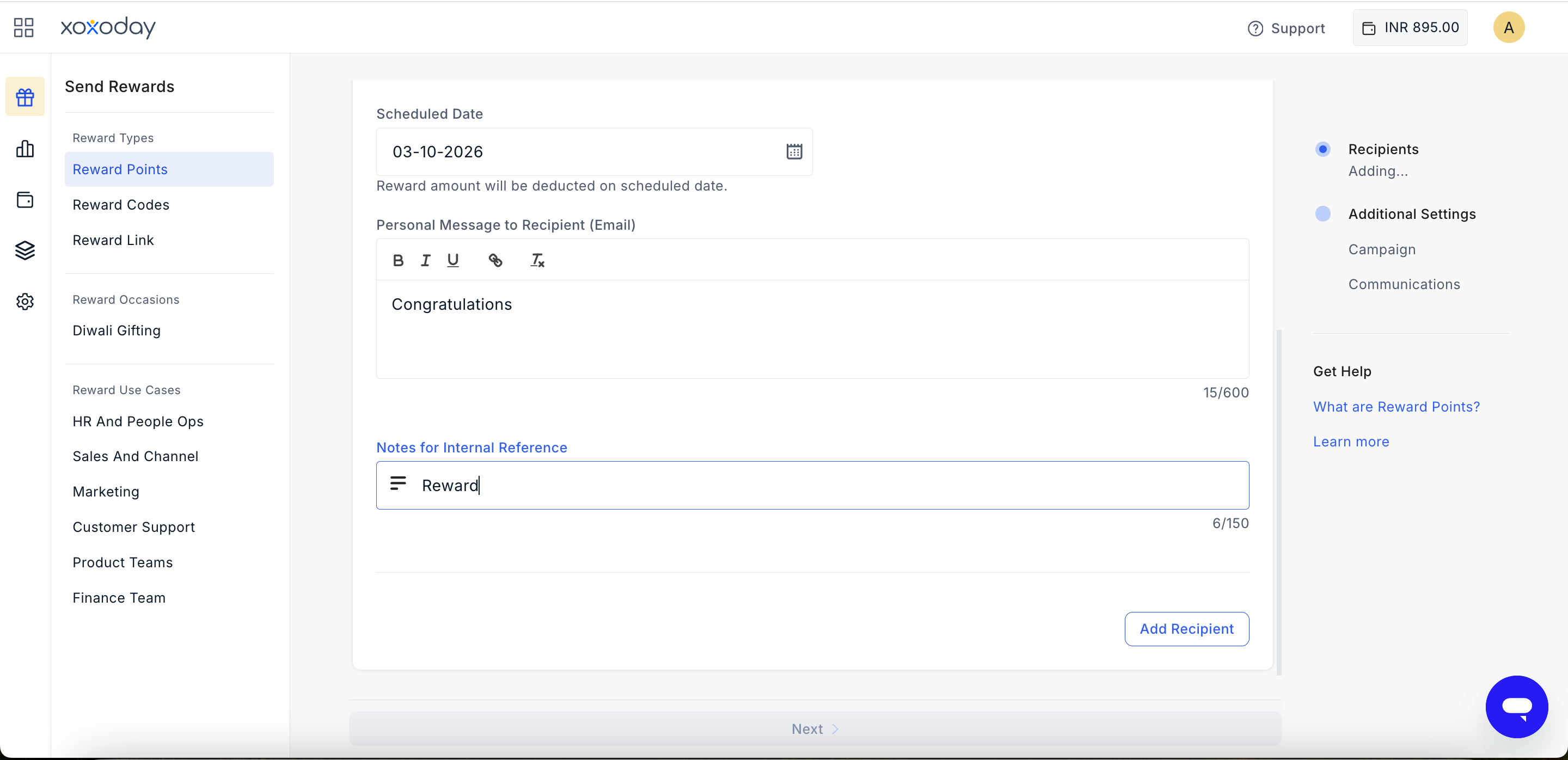Open the chat support bubble
This screenshot has height=760, width=1568.
[1516, 707]
